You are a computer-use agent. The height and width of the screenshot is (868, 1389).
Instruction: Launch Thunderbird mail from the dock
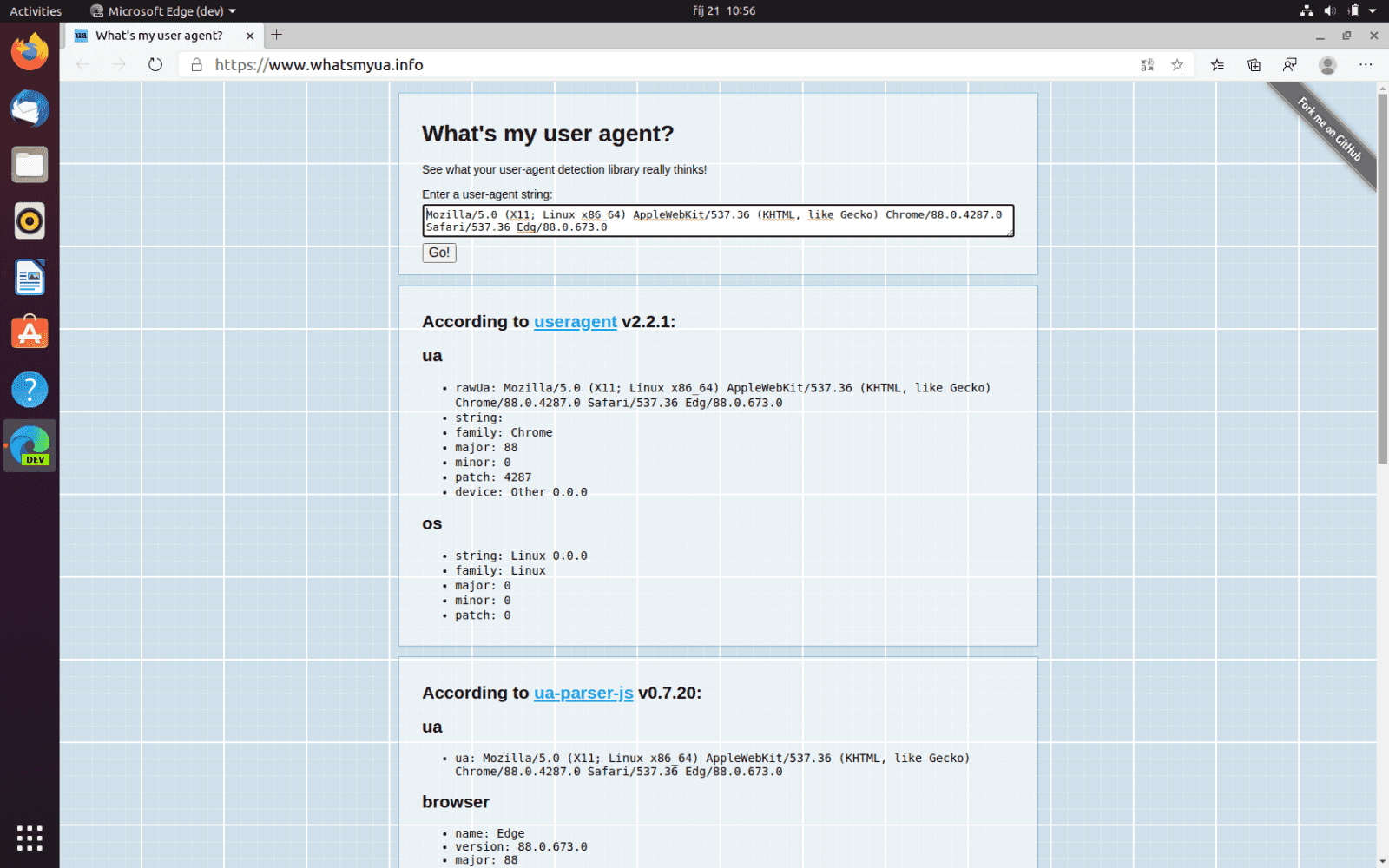pyautogui.click(x=30, y=108)
